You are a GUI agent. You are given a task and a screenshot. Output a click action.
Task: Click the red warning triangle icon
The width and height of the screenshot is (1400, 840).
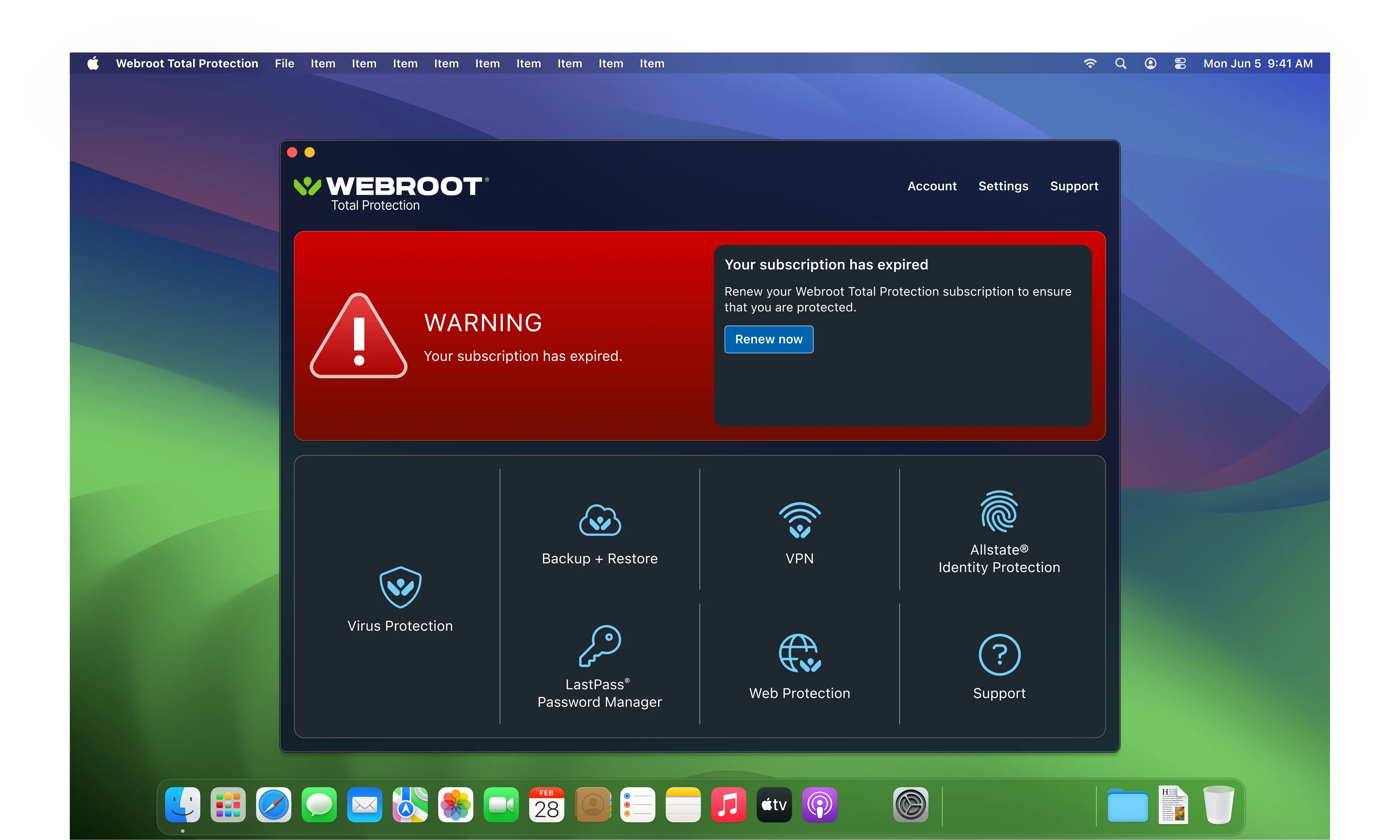click(359, 336)
